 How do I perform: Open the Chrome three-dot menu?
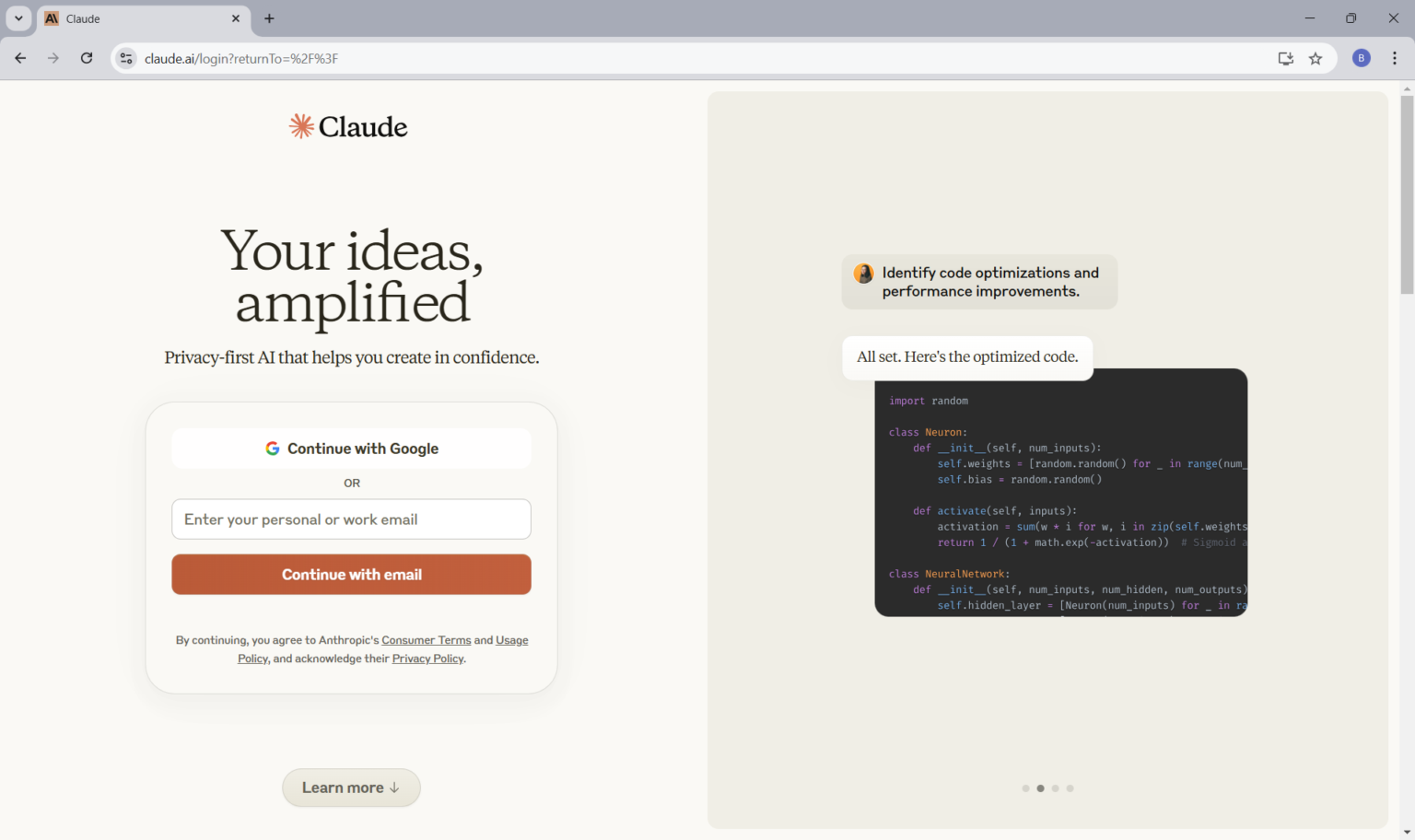tap(1395, 57)
